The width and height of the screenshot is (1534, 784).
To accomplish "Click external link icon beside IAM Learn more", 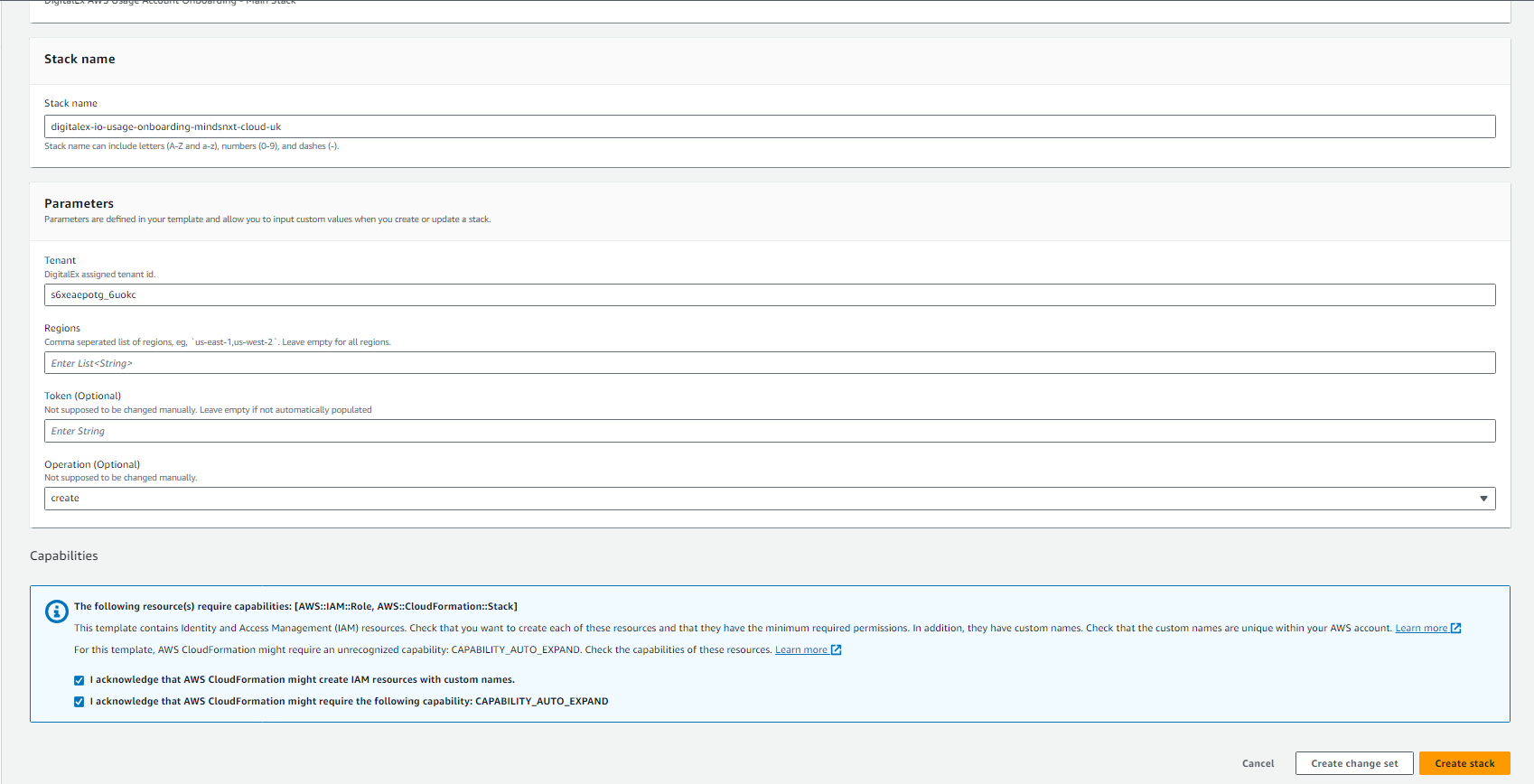I will coord(1455,629).
